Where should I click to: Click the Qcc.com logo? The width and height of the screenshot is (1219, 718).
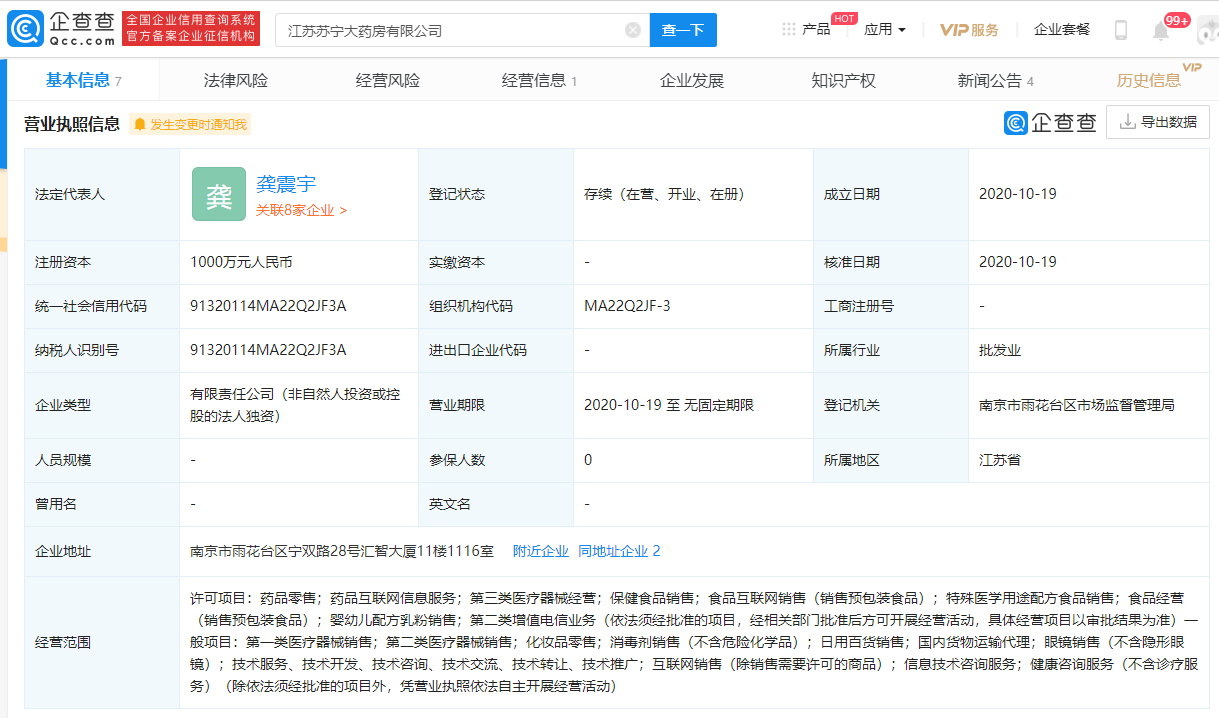(60, 29)
